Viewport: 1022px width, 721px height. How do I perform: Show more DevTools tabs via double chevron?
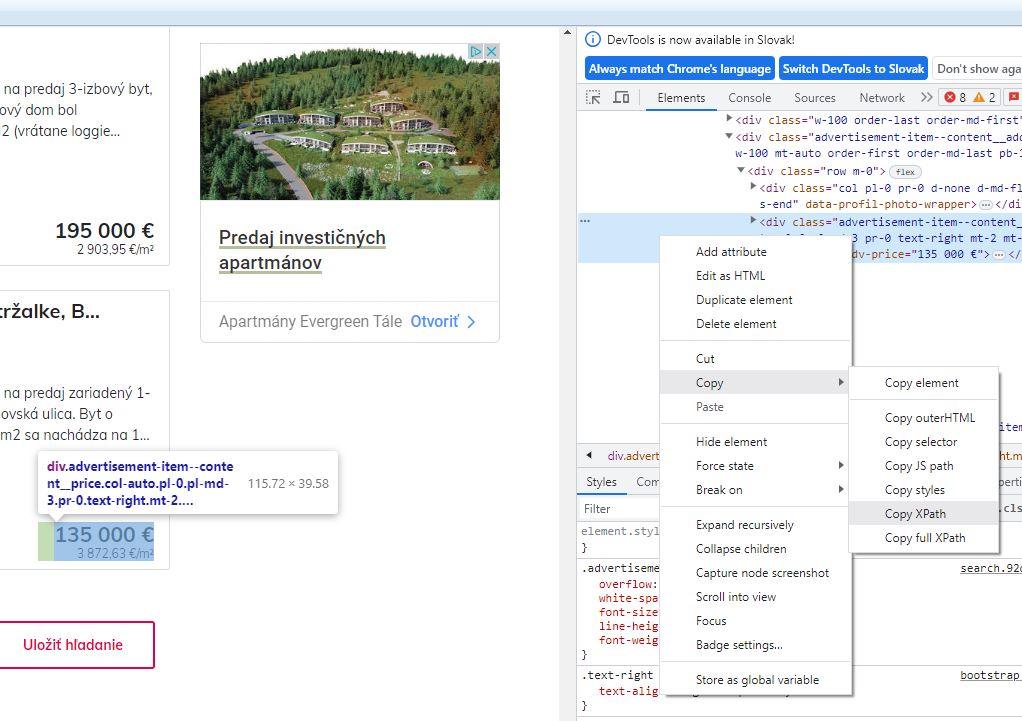point(926,97)
